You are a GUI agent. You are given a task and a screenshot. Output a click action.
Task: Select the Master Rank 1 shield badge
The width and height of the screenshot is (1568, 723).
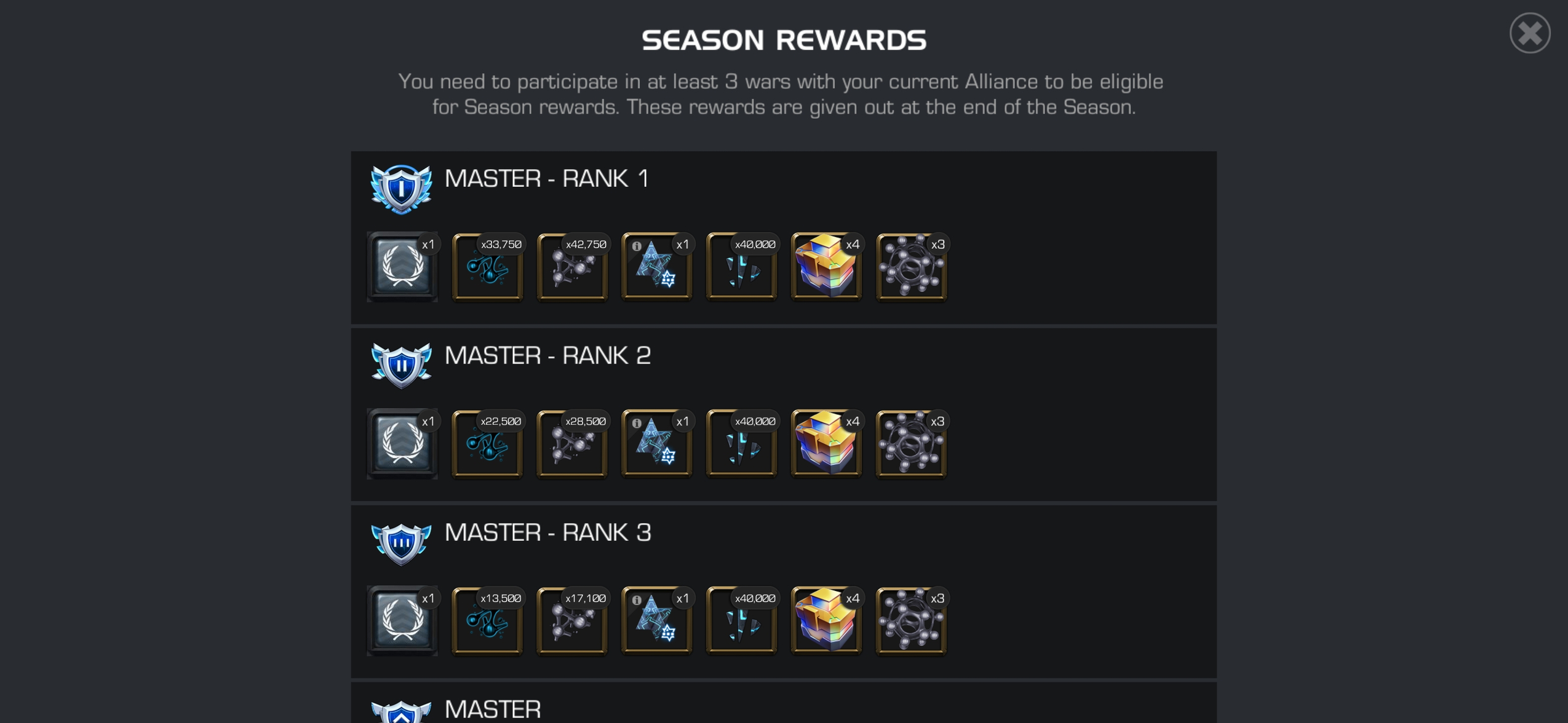click(x=401, y=189)
